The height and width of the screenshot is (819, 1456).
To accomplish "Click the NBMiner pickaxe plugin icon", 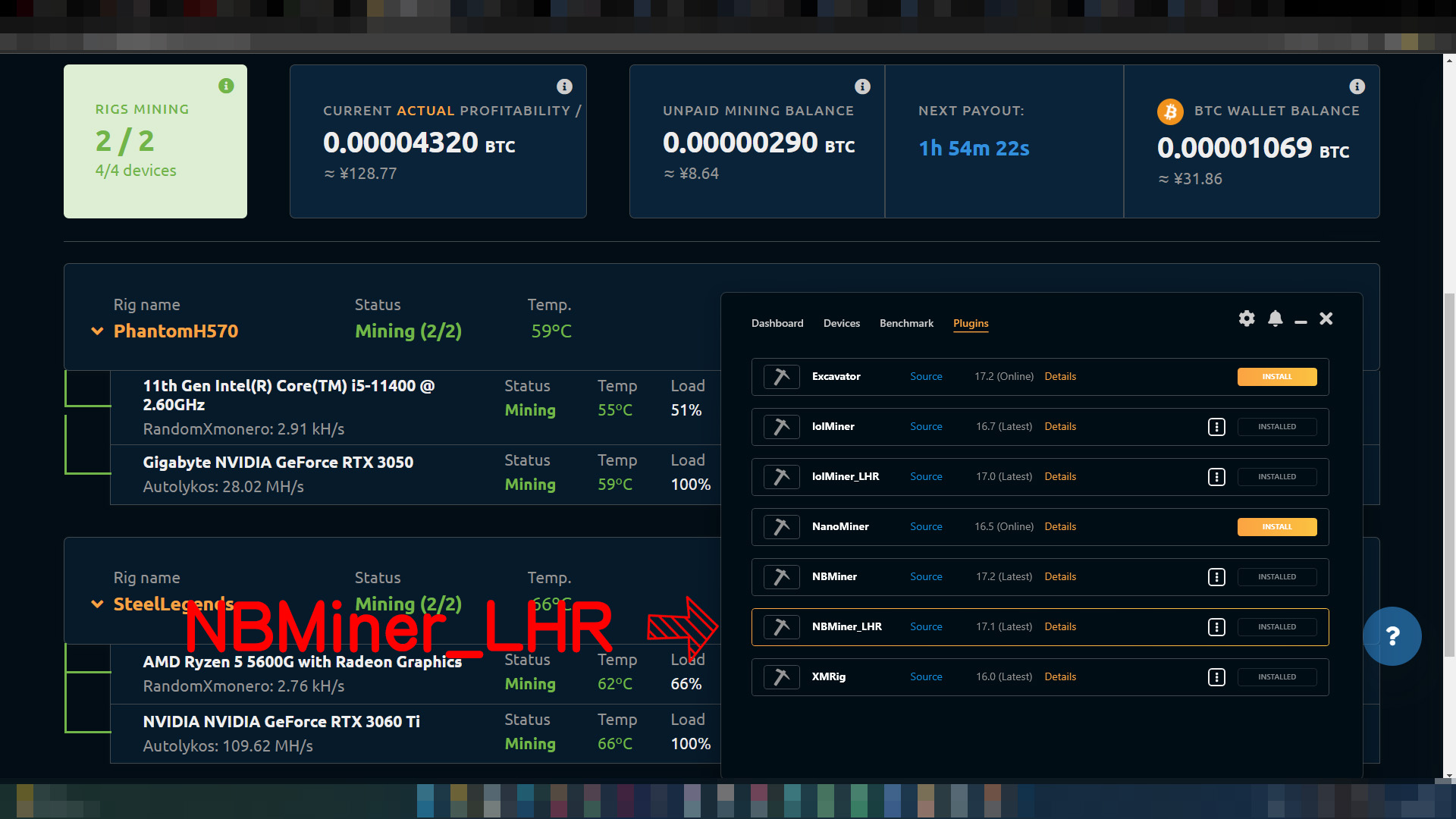I will (781, 577).
